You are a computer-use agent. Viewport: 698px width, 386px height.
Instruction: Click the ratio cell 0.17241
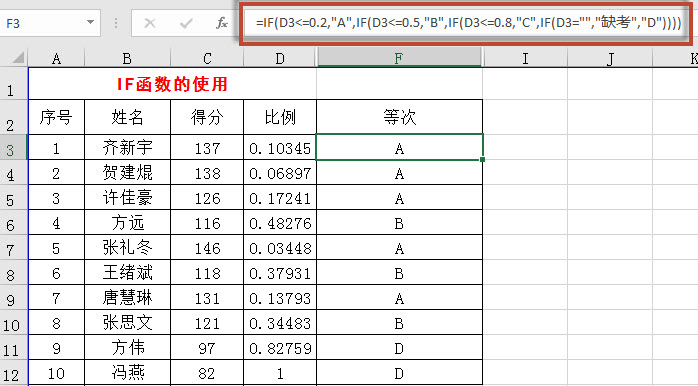[280, 197]
